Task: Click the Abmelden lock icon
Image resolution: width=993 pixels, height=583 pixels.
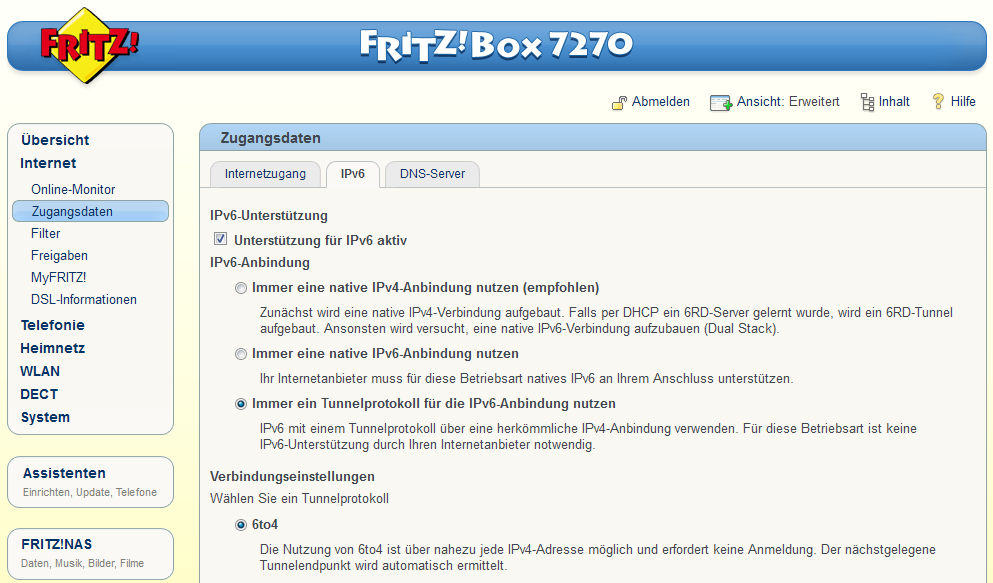Action: pyautogui.click(x=619, y=103)
